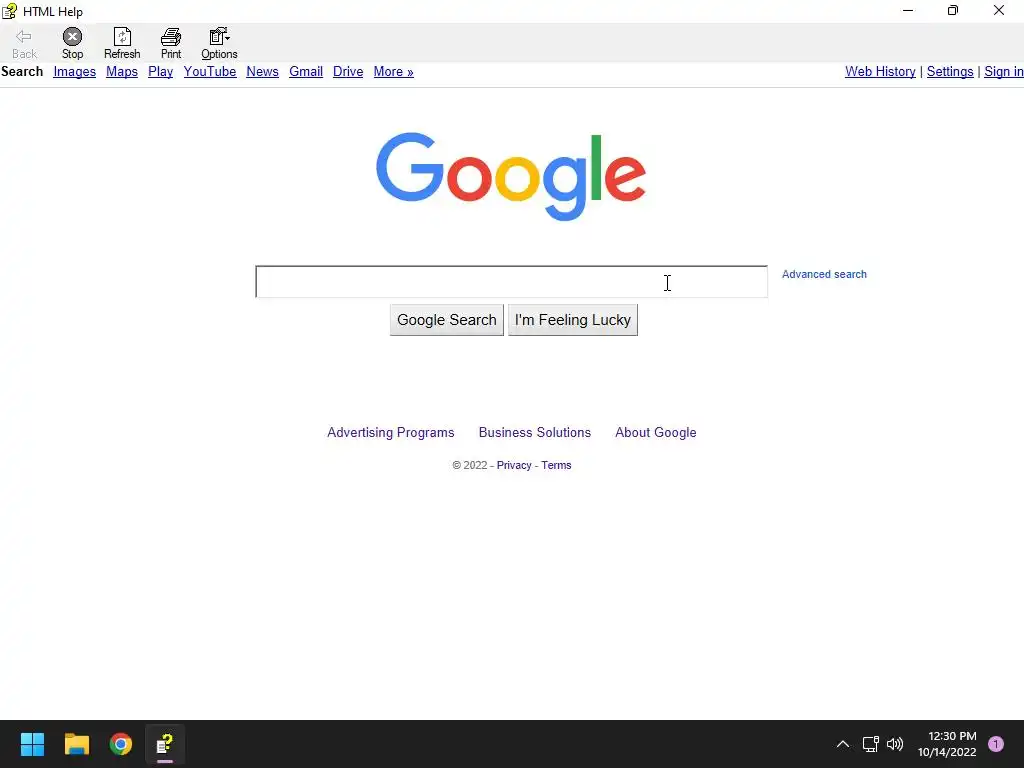Focus the Google search text box
The image size is (1024, 768).
coord(511,281)
